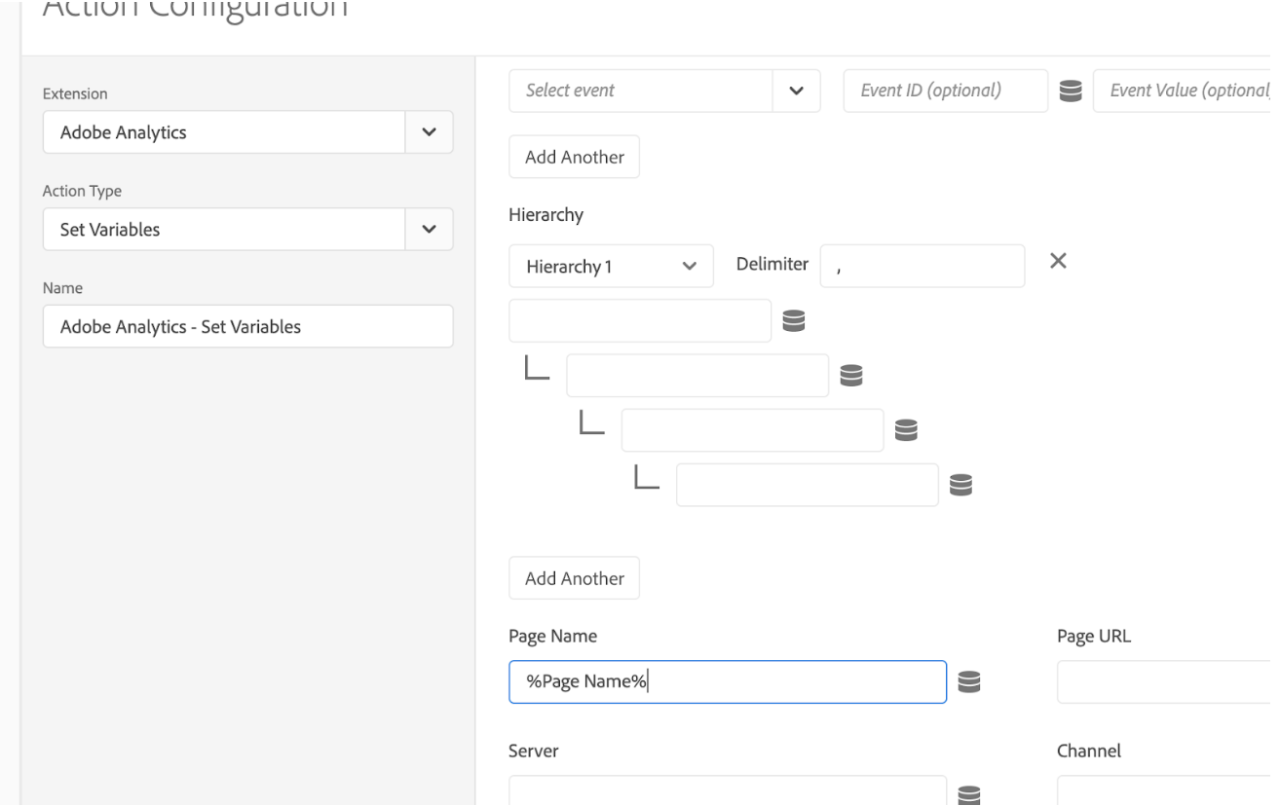
Task: Expand the Extension dropdown showing Adobe Analytics
Action: pyautogui.click(x=429, y=132)
